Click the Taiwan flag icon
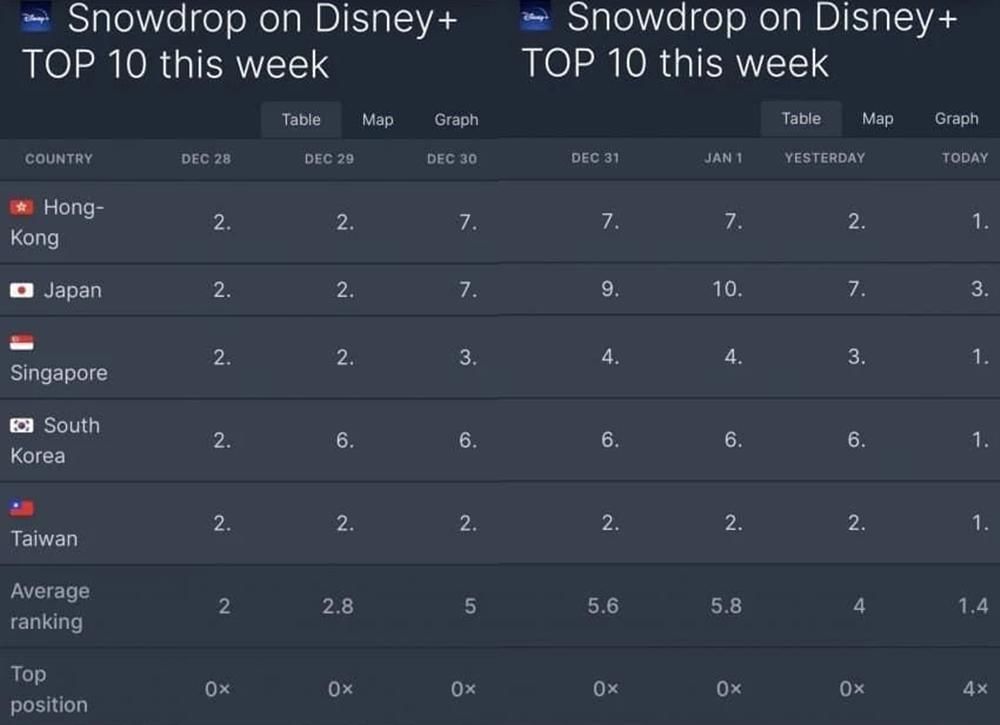1000x725 pixels. (x=22, y=508)
